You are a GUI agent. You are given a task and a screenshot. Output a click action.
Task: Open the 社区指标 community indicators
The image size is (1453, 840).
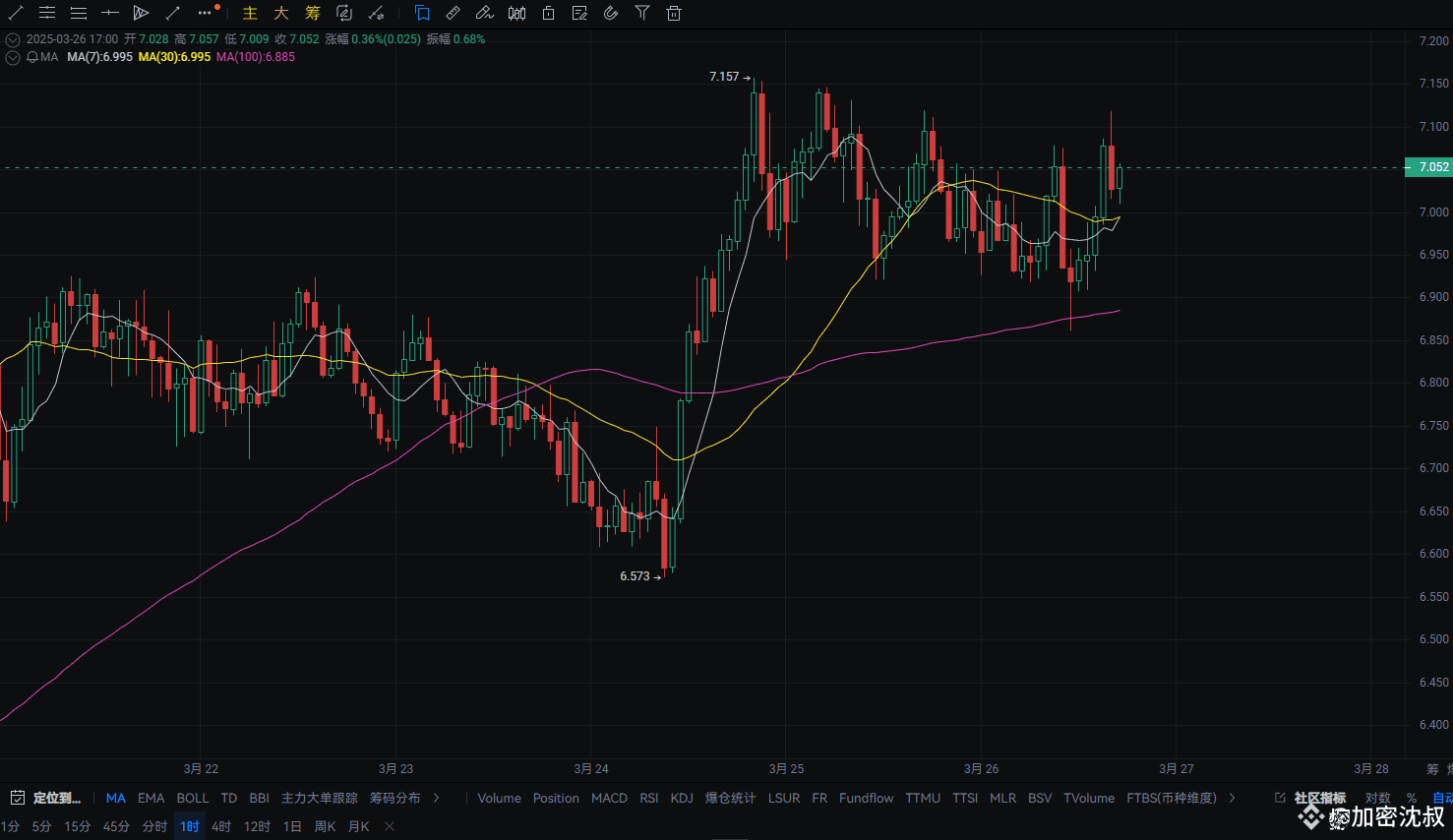click(x=1318, y=798)
